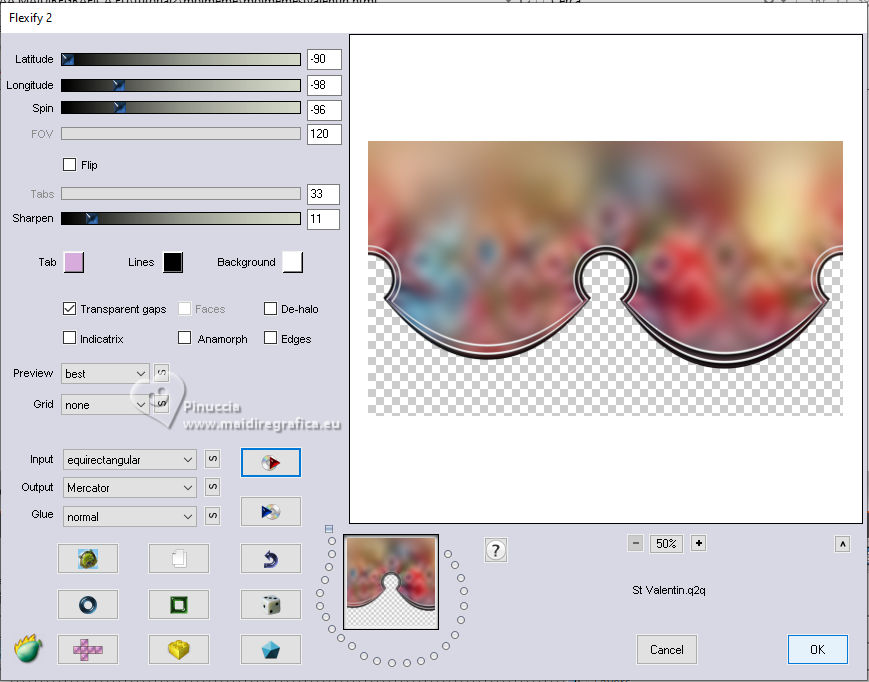Viewport: 869px width, 682px height.
Task: Click the Sharpen value field
Action: [323, 219]
